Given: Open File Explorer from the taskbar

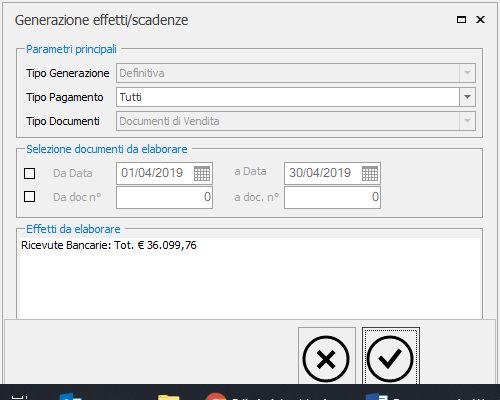Looking at the screenshot, I should [169, 397].
